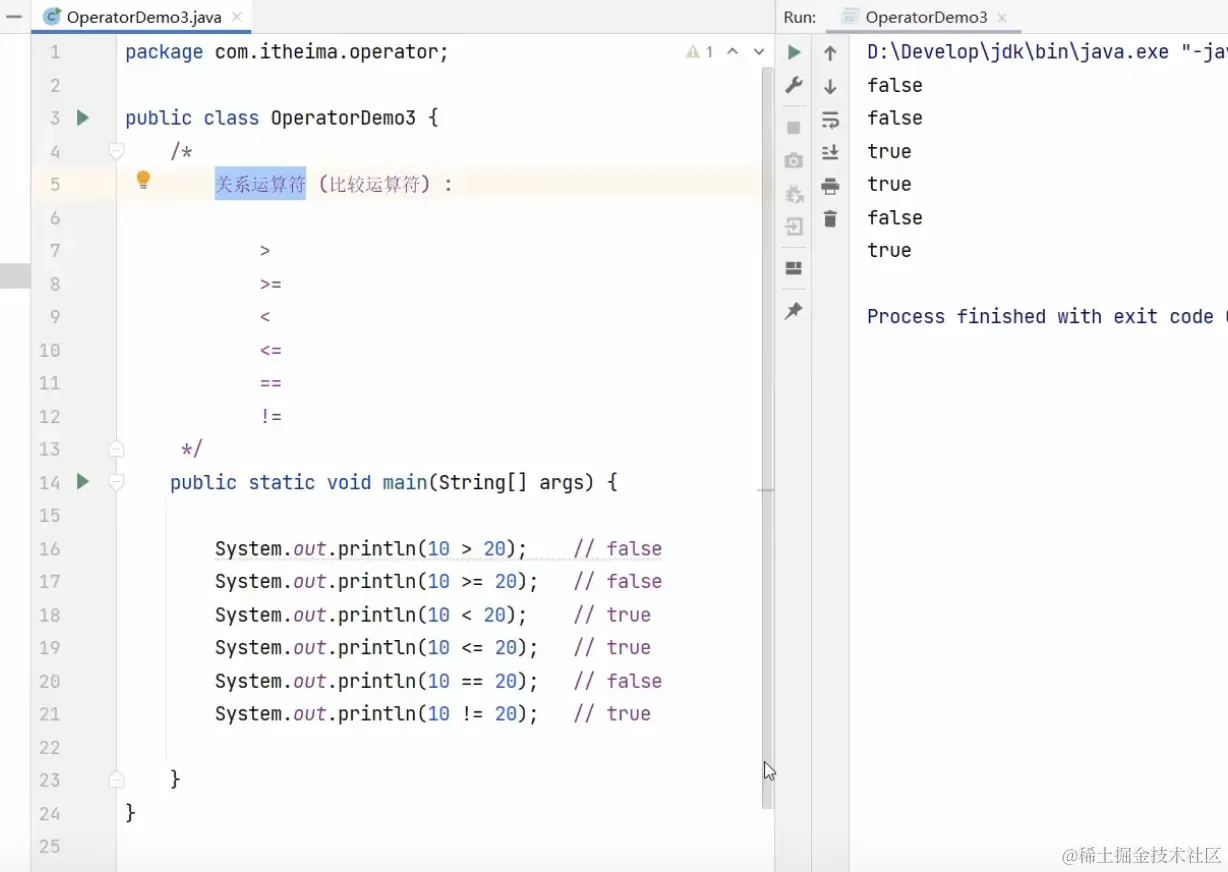Click the == operator on line 11
Image resolution: width=1228 pixels, height=872 pixels.
click(x=271, y=383)
